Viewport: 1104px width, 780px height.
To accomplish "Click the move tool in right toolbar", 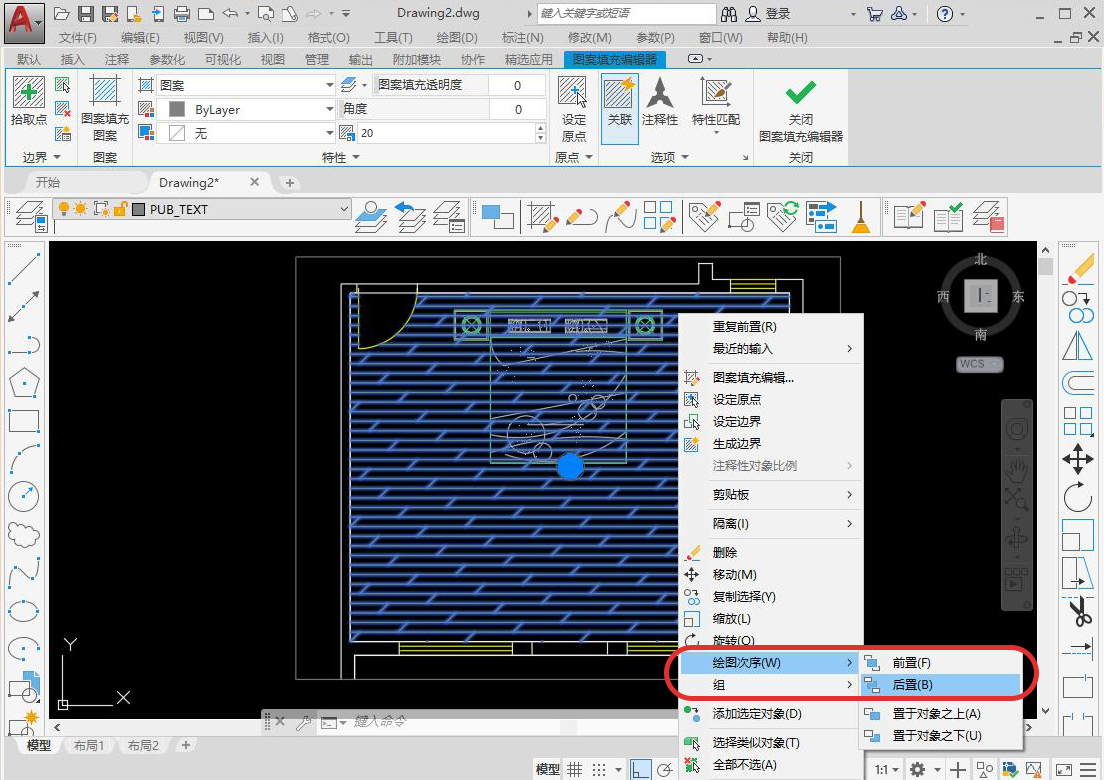I will tap(1077, 459).
